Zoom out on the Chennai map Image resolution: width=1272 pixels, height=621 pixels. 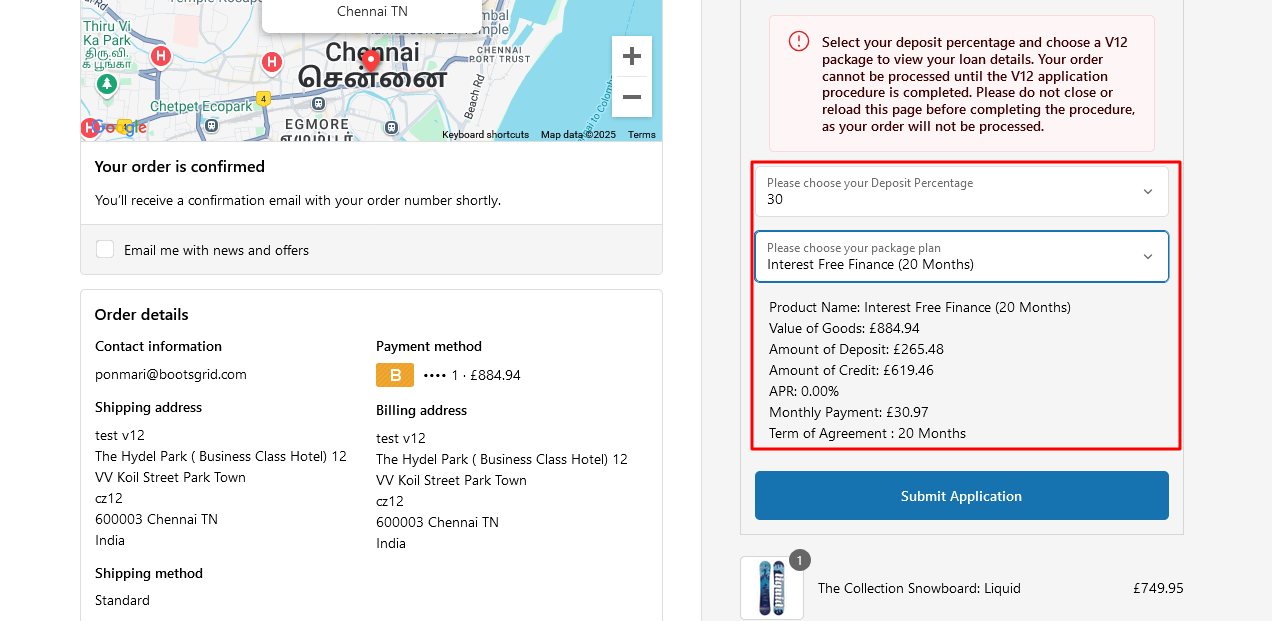click(x=632, y=97)
